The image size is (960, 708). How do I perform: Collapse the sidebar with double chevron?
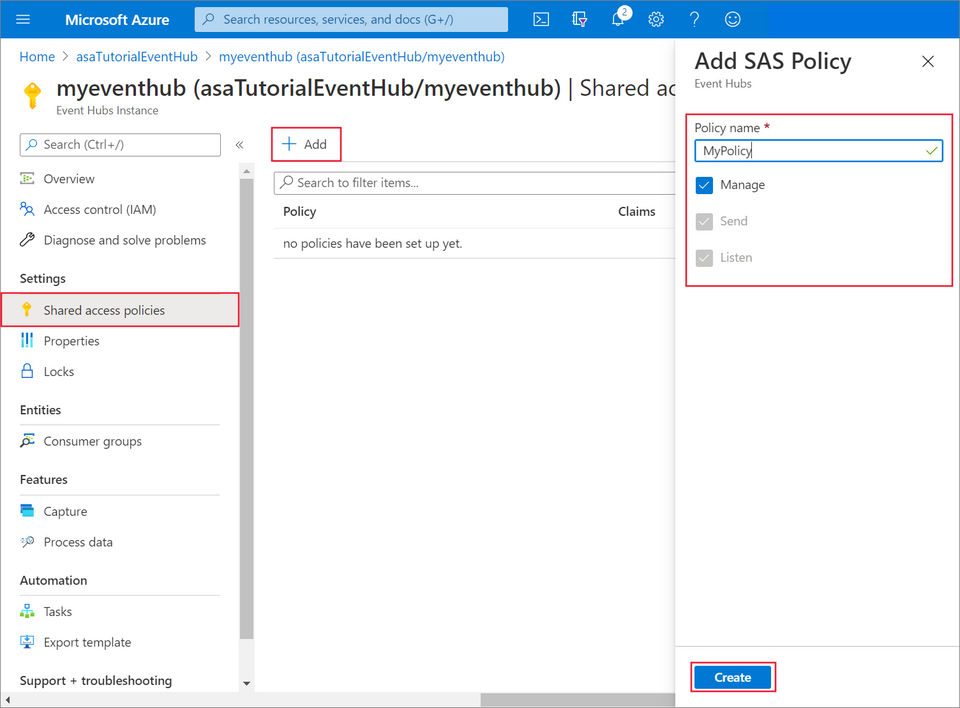click(239, 145)
